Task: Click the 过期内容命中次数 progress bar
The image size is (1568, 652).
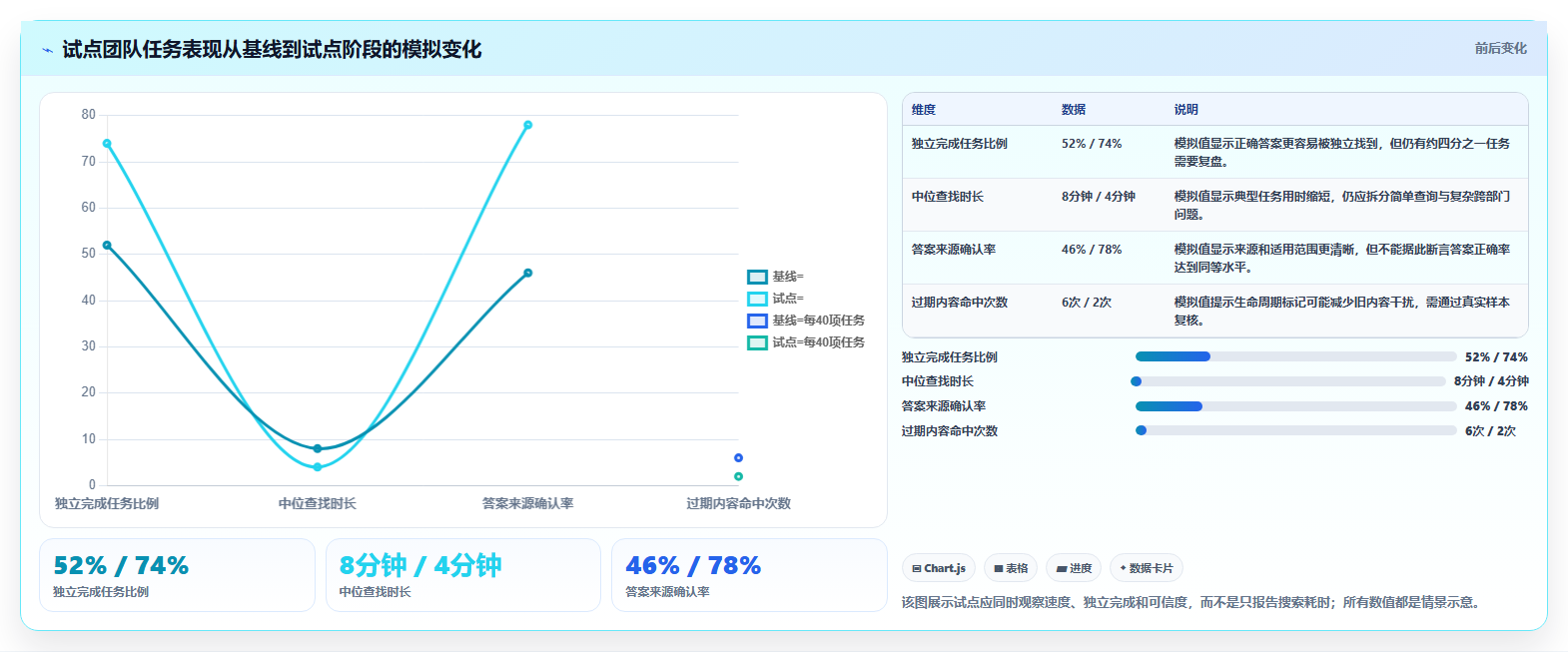Action: pyautogui.click(x=1295, y=430)
